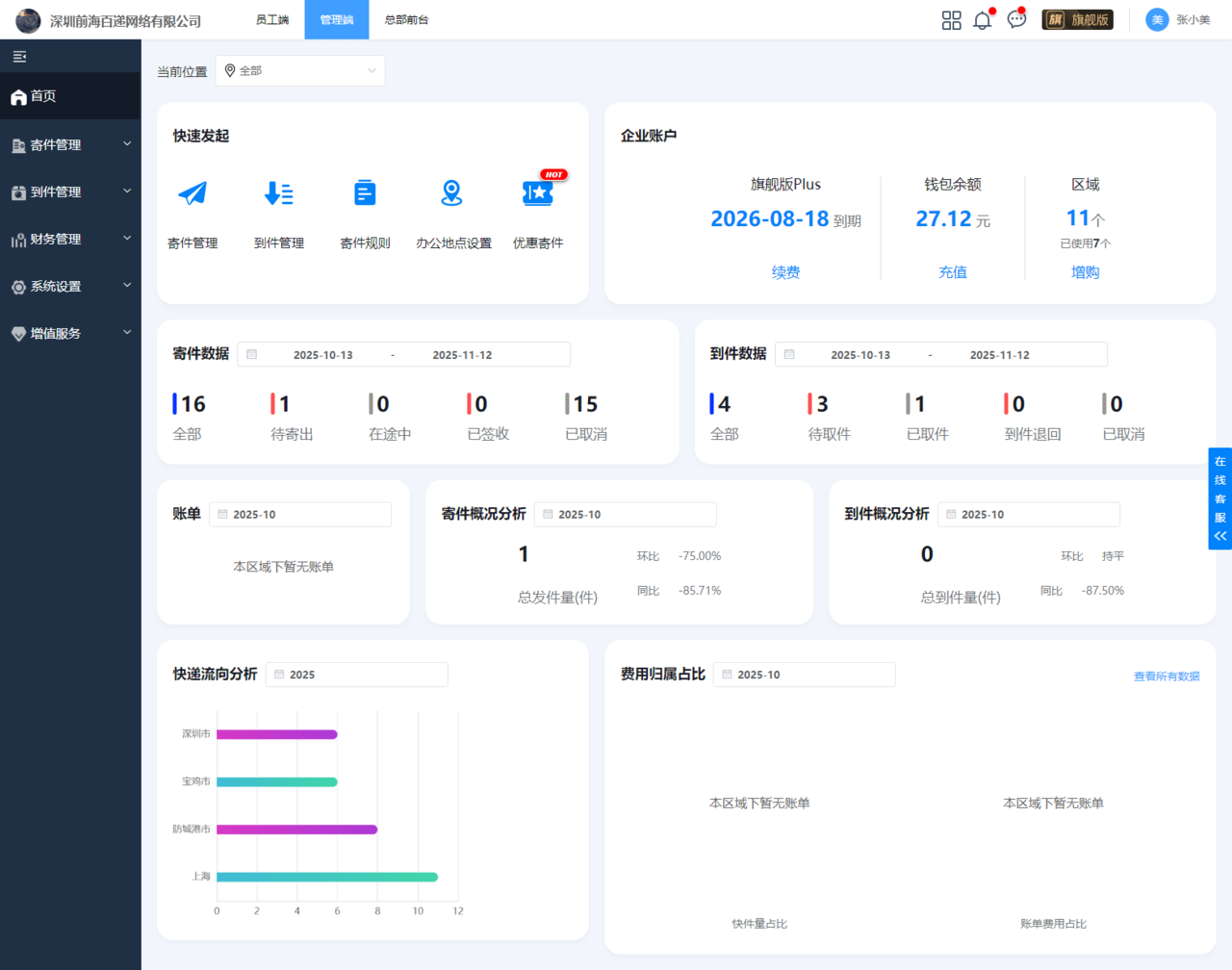Click the 寄件管理 paper plane icon
This screenshot has width=1232, height=970.
click(x=192, y=193)
